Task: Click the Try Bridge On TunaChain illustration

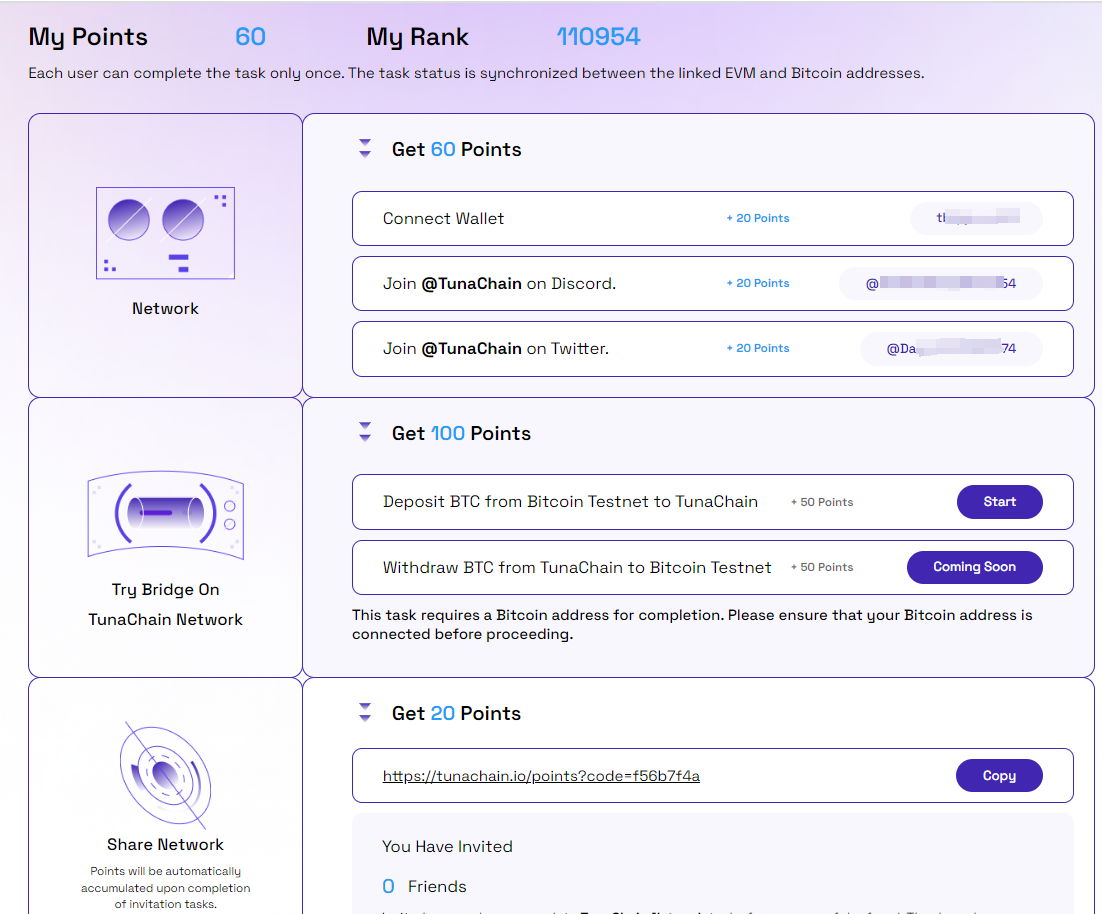Action: coord(165,515)
